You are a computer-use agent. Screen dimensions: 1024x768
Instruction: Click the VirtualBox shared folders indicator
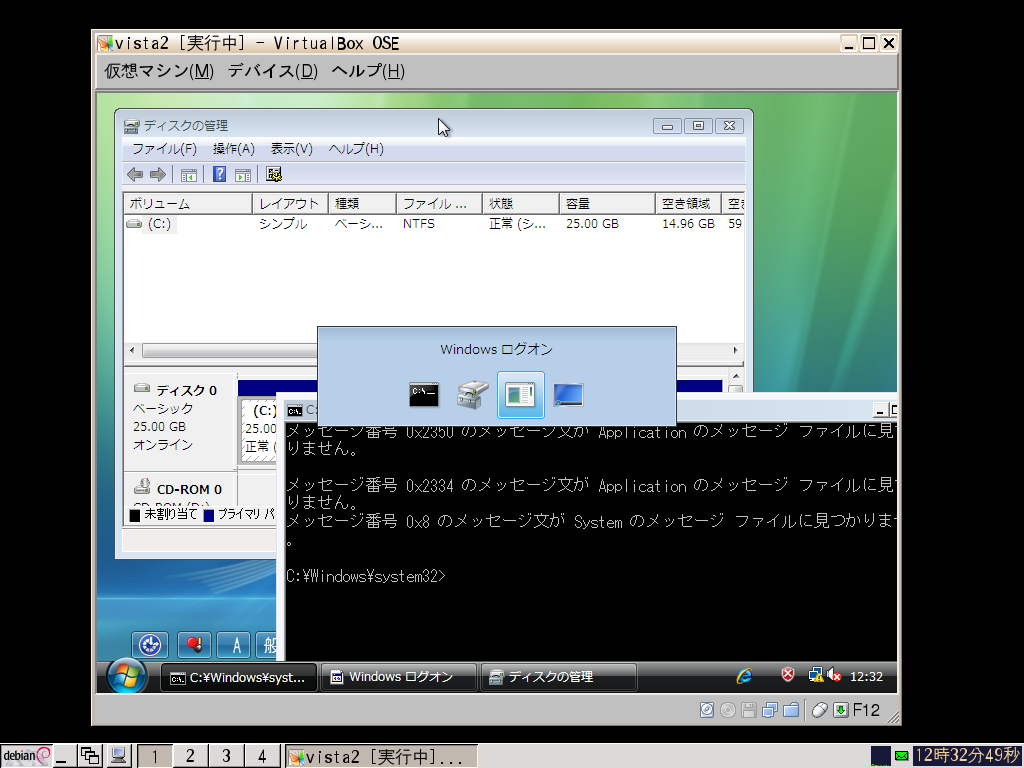tap(791, 710)
